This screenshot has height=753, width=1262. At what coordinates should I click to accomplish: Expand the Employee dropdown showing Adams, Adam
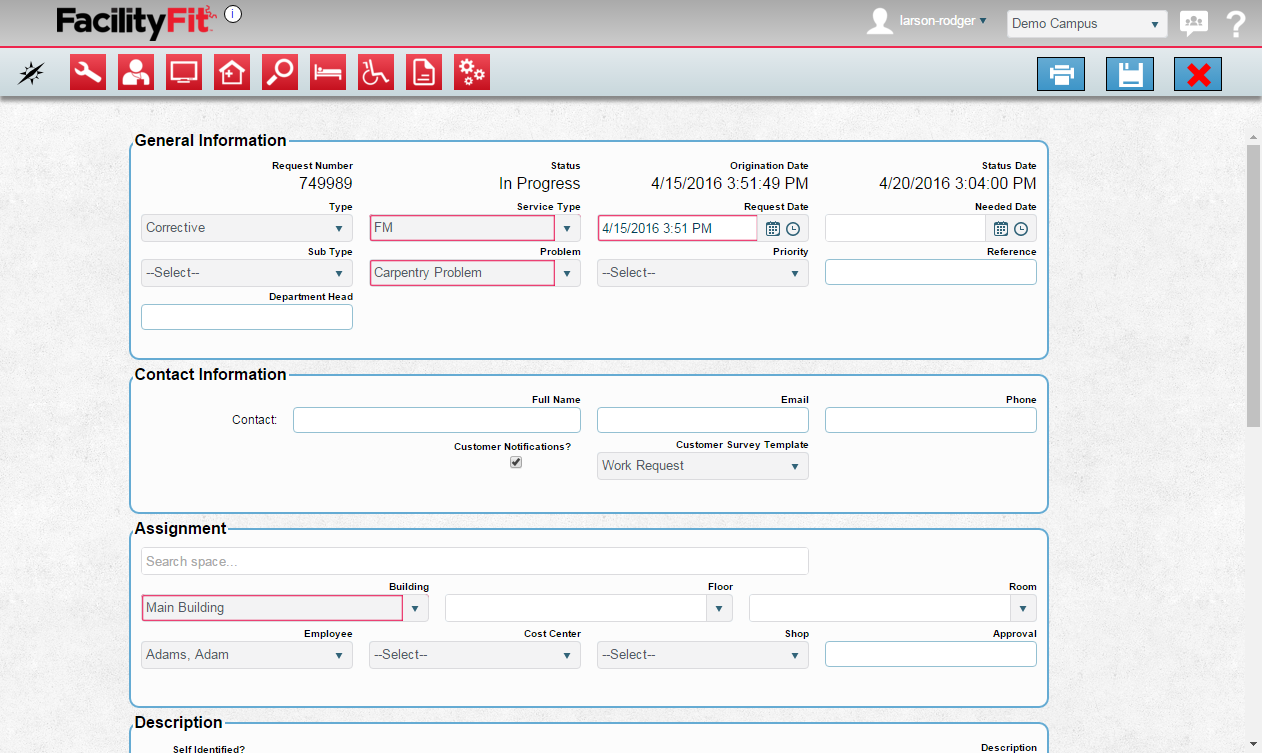pos(247,655)
